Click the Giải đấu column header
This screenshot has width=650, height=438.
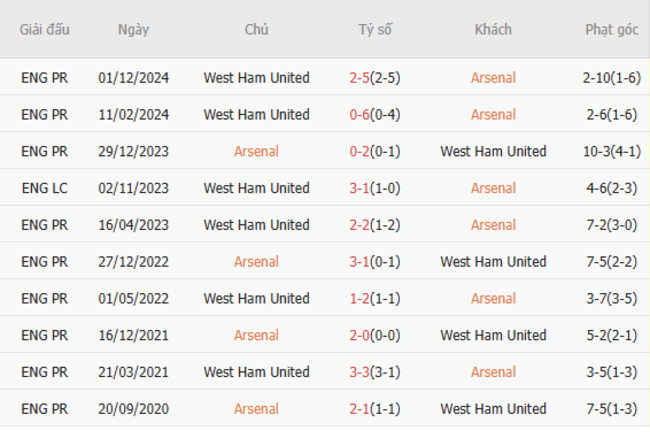[45, 30]
